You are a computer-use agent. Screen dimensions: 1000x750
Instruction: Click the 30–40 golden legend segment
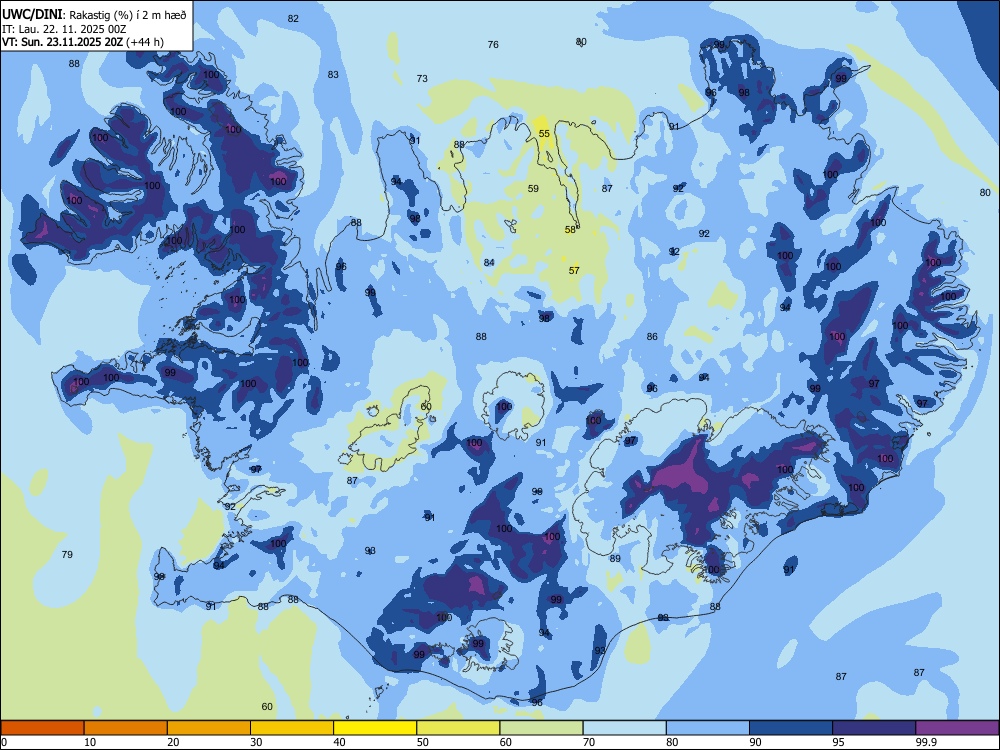tap(292, 728)
